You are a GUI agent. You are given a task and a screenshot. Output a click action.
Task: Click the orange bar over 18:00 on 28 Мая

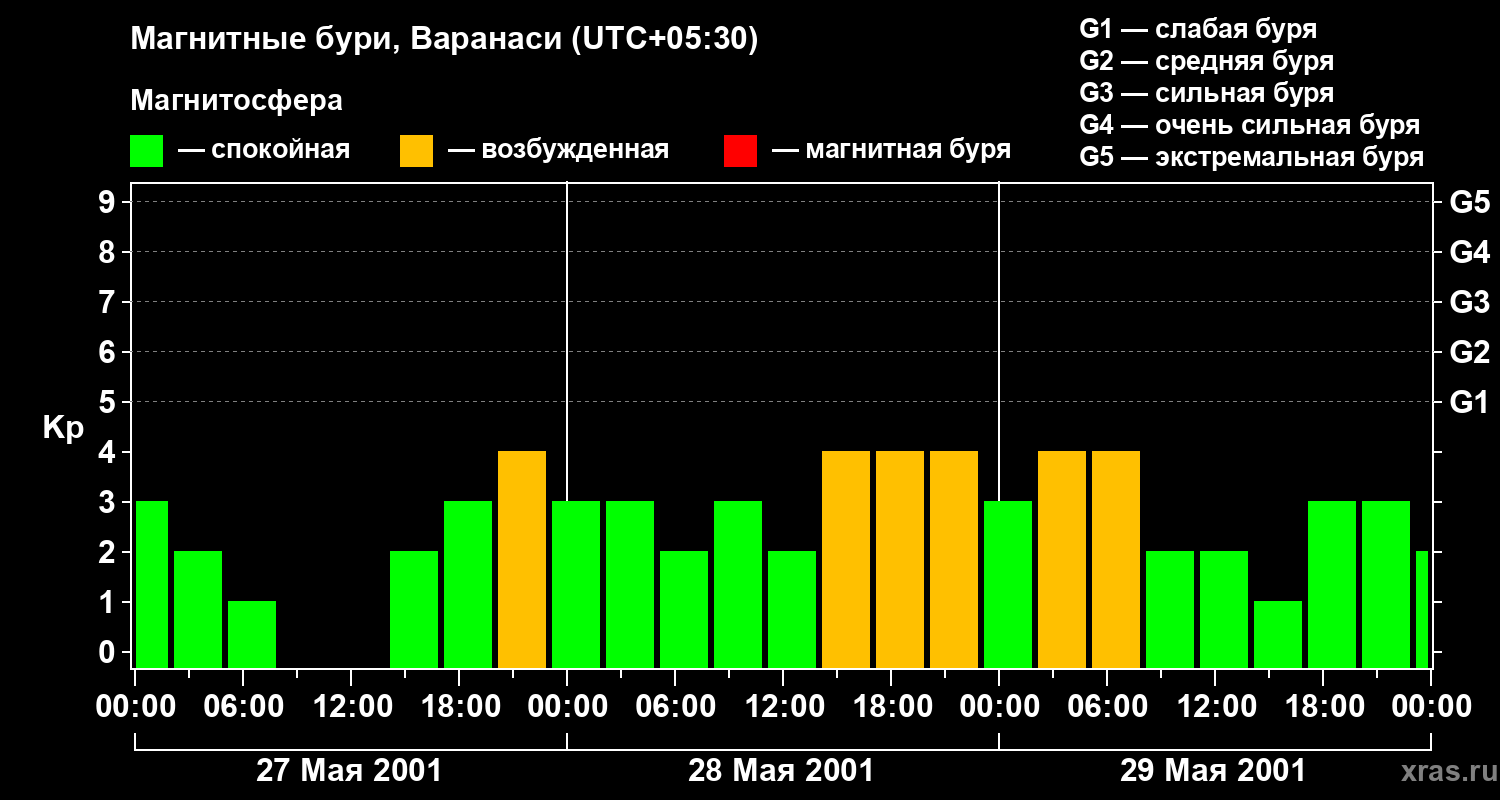(x=900, y=560)
